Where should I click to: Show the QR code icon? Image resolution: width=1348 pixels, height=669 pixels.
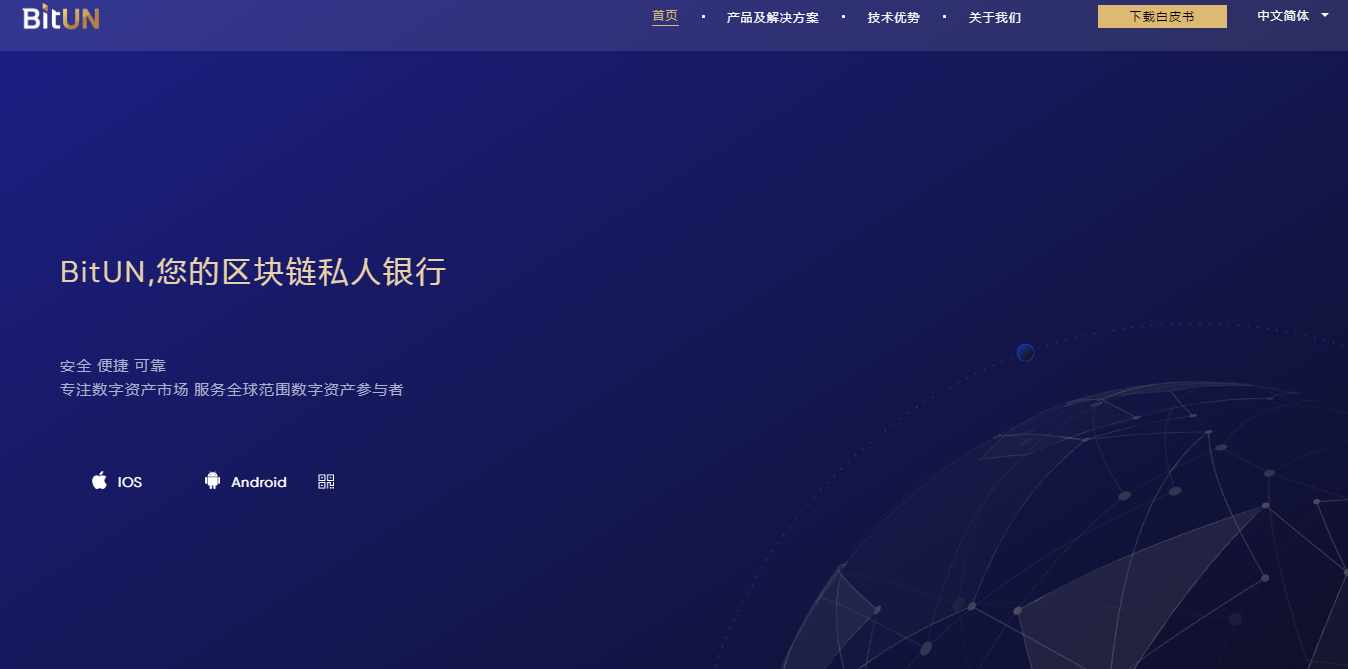click(326, 481)
